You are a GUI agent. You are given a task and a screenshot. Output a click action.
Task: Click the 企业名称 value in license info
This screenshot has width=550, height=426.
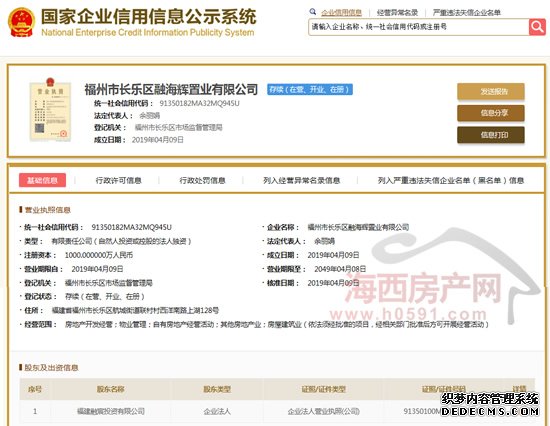pos(358,227)
